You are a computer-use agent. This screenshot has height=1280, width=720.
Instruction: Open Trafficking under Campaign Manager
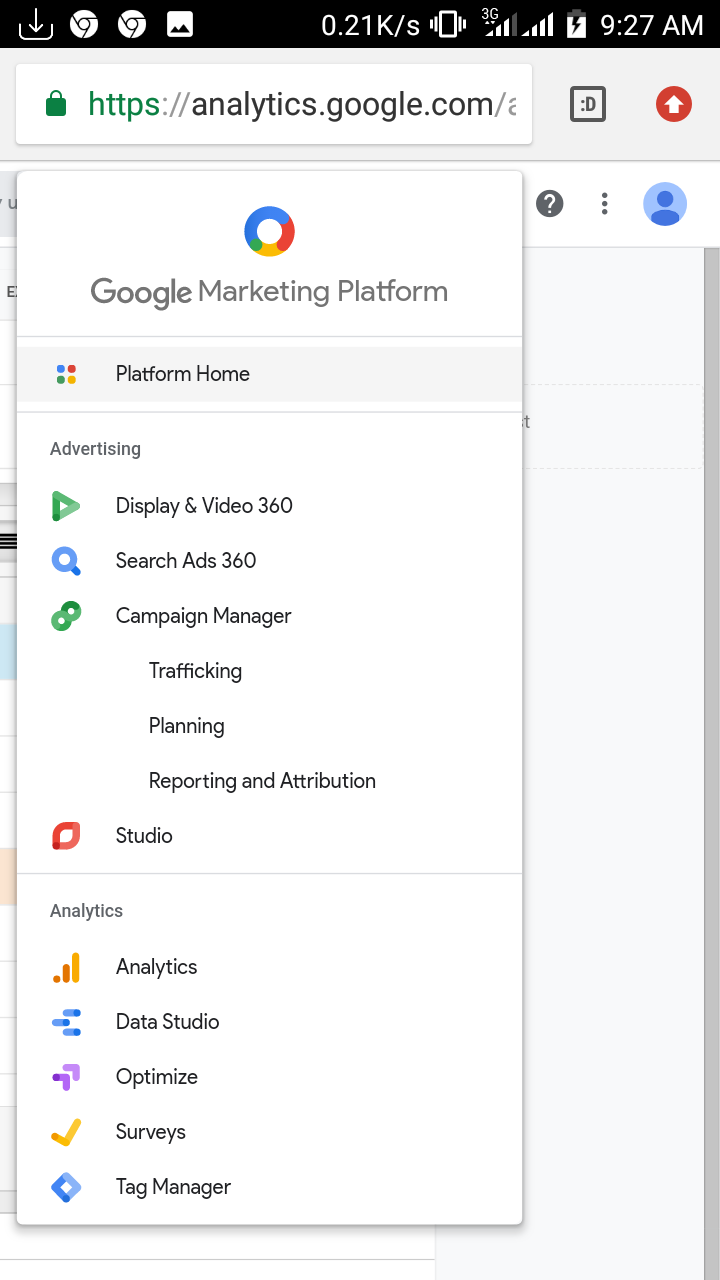[x=195, y=671]
